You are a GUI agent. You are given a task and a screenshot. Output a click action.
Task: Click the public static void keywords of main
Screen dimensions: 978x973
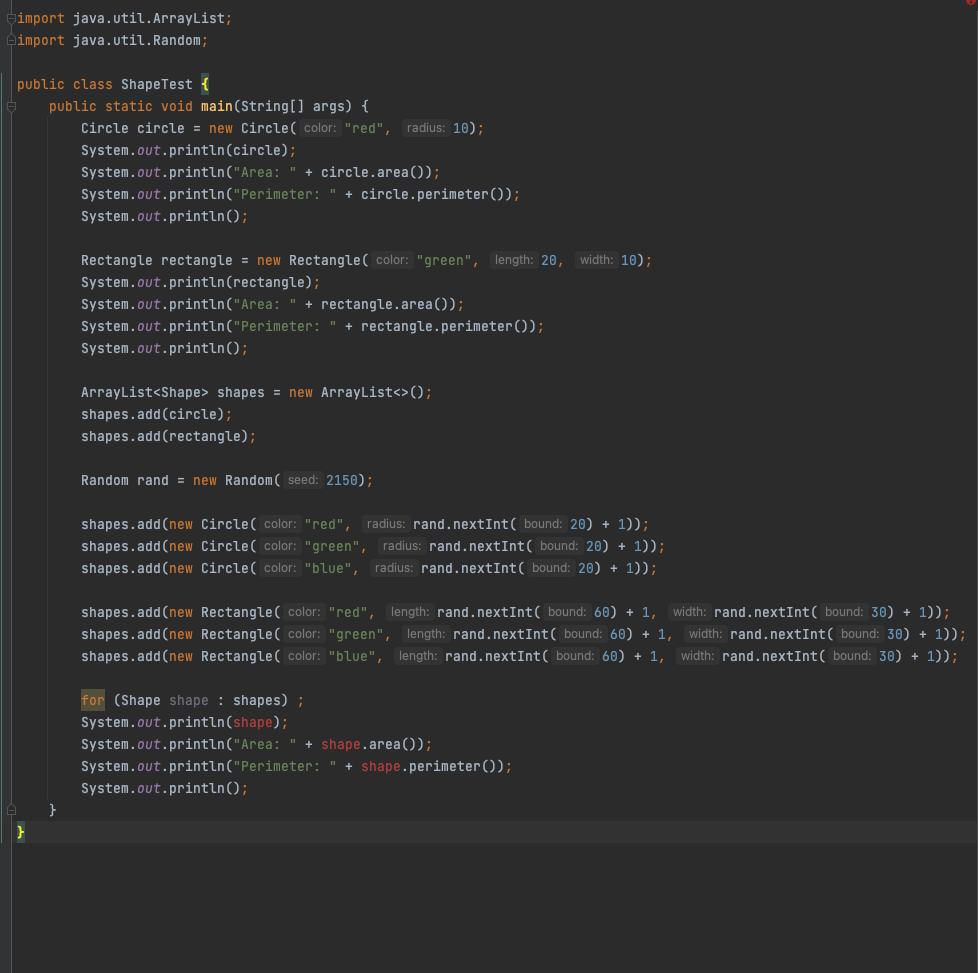point(121,107)
